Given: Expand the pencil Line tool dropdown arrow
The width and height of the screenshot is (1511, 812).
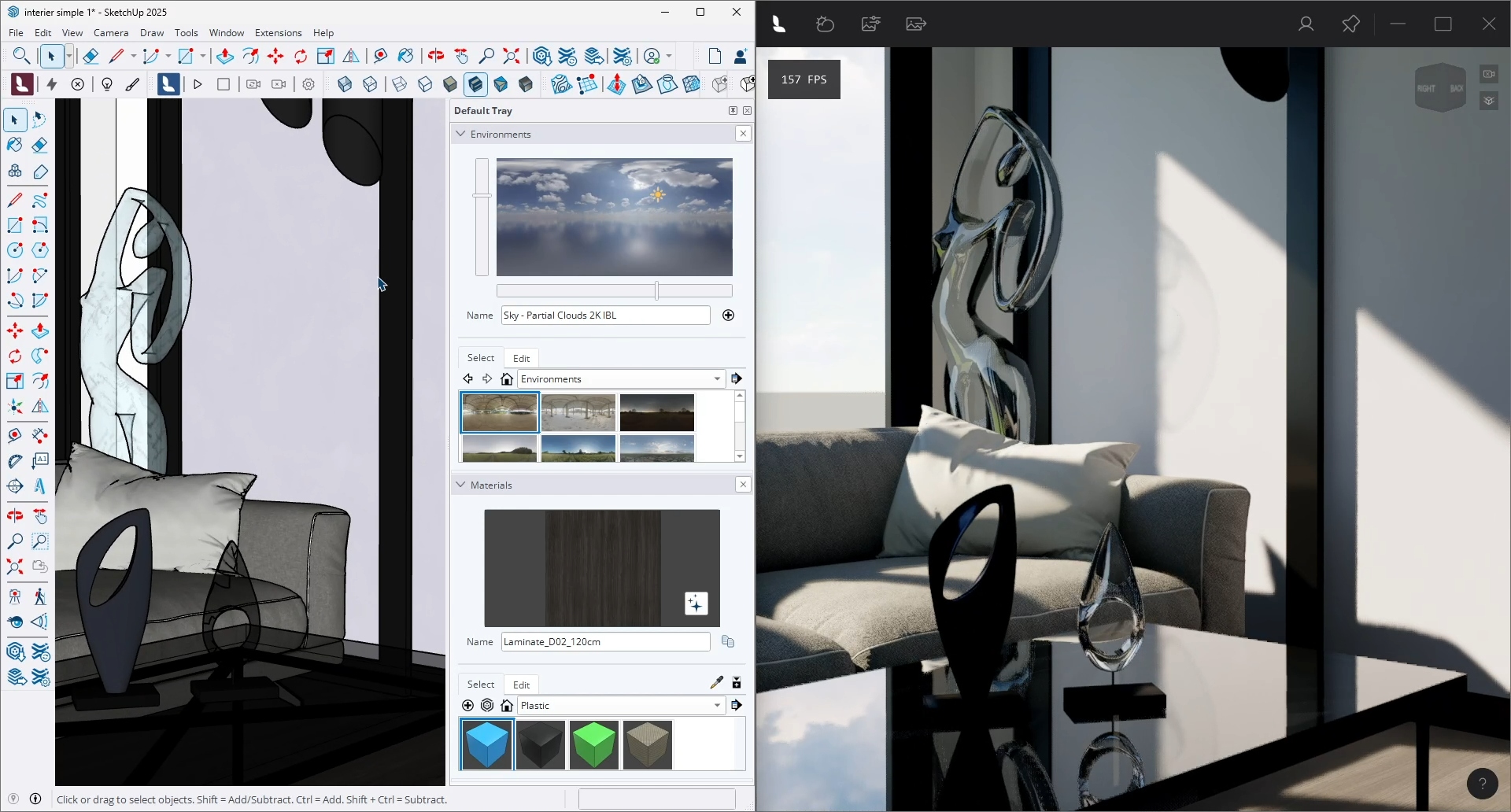Looking at the screenshot, I should tap(133, 56).
